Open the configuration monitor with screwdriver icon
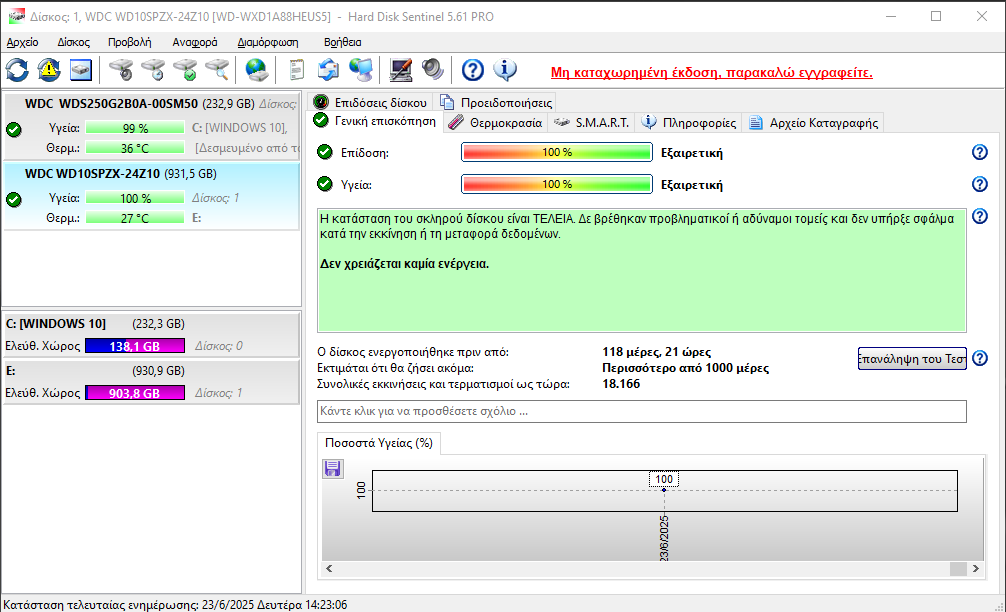1006x612 pixels. [401, 69]
